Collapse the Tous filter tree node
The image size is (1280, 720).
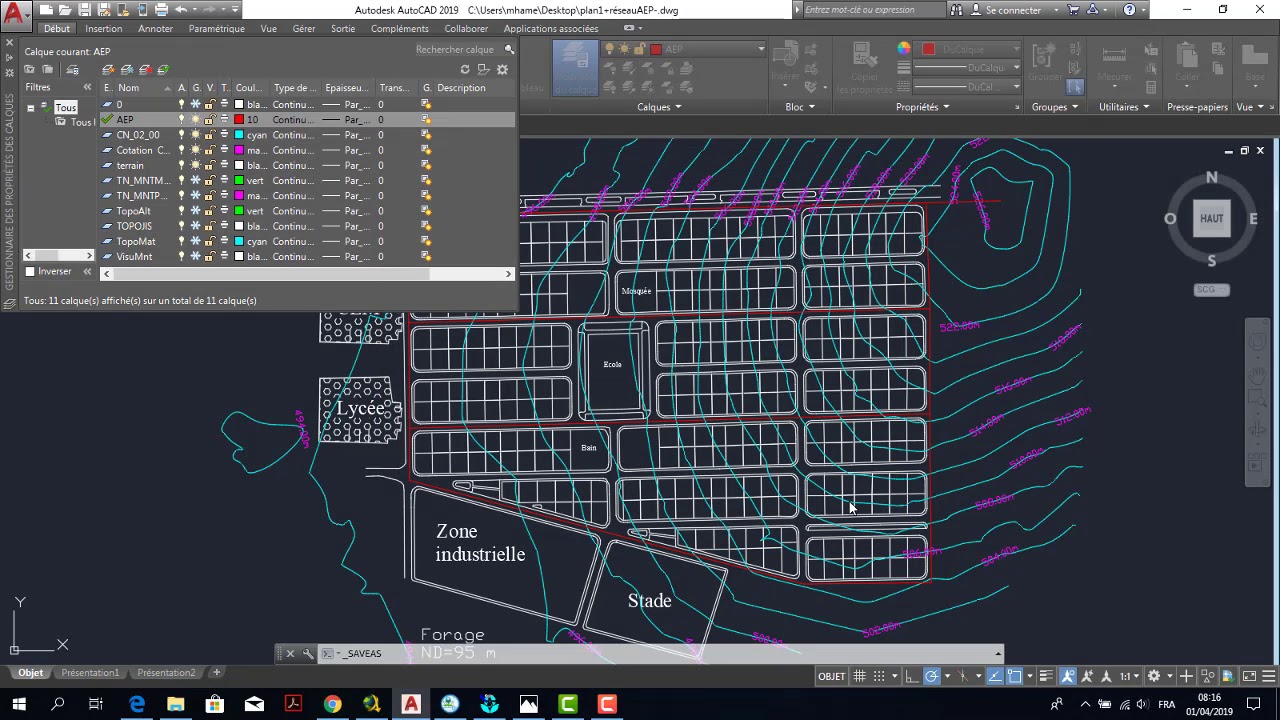(31, 107)
